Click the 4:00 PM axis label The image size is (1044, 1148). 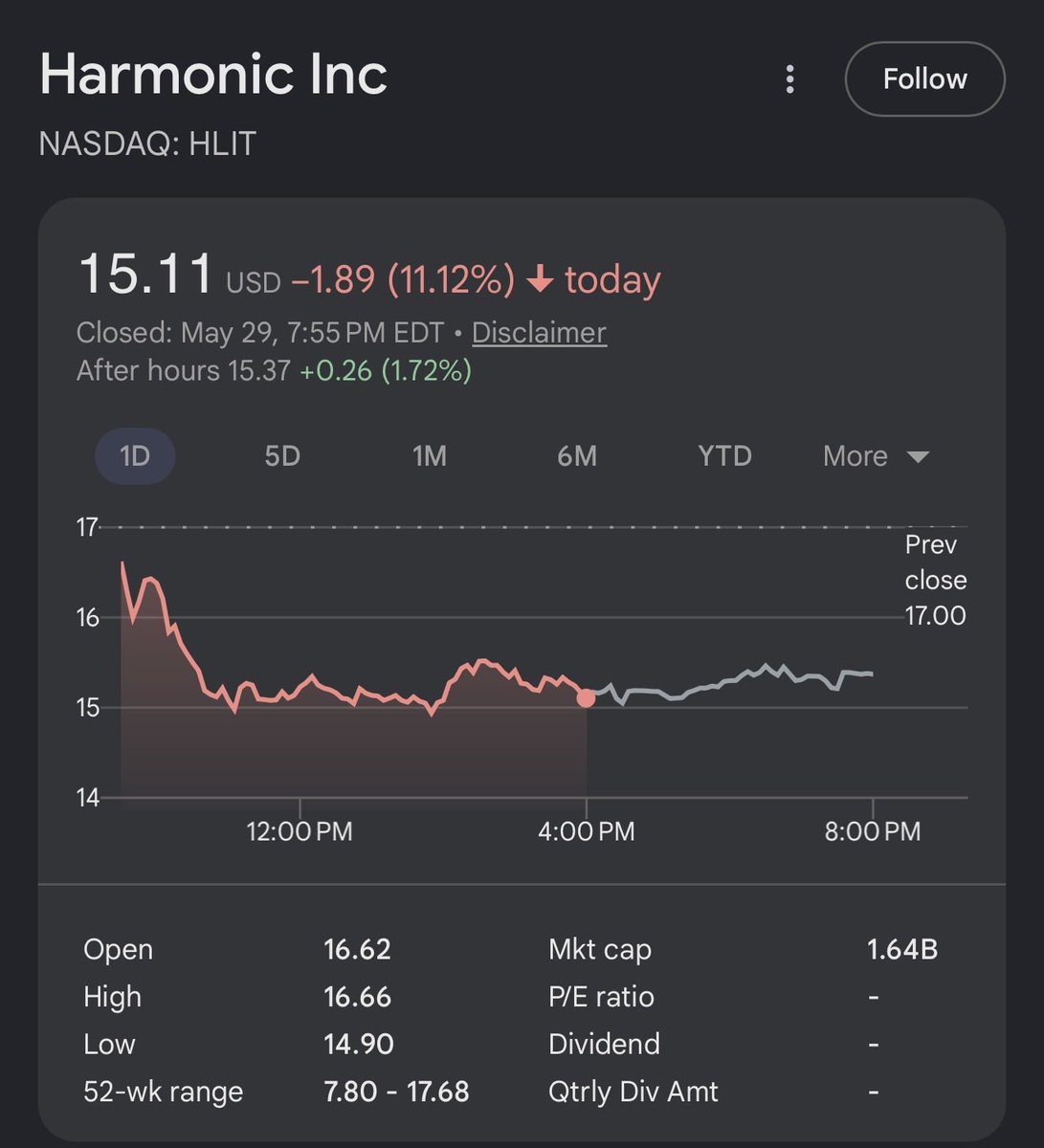tap(586, 830)
